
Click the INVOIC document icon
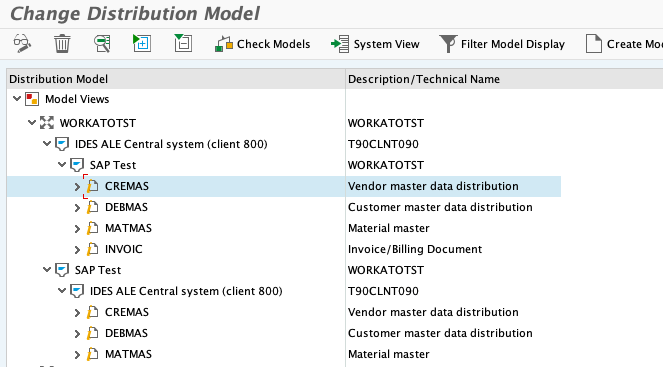click(x=92, y=249)
